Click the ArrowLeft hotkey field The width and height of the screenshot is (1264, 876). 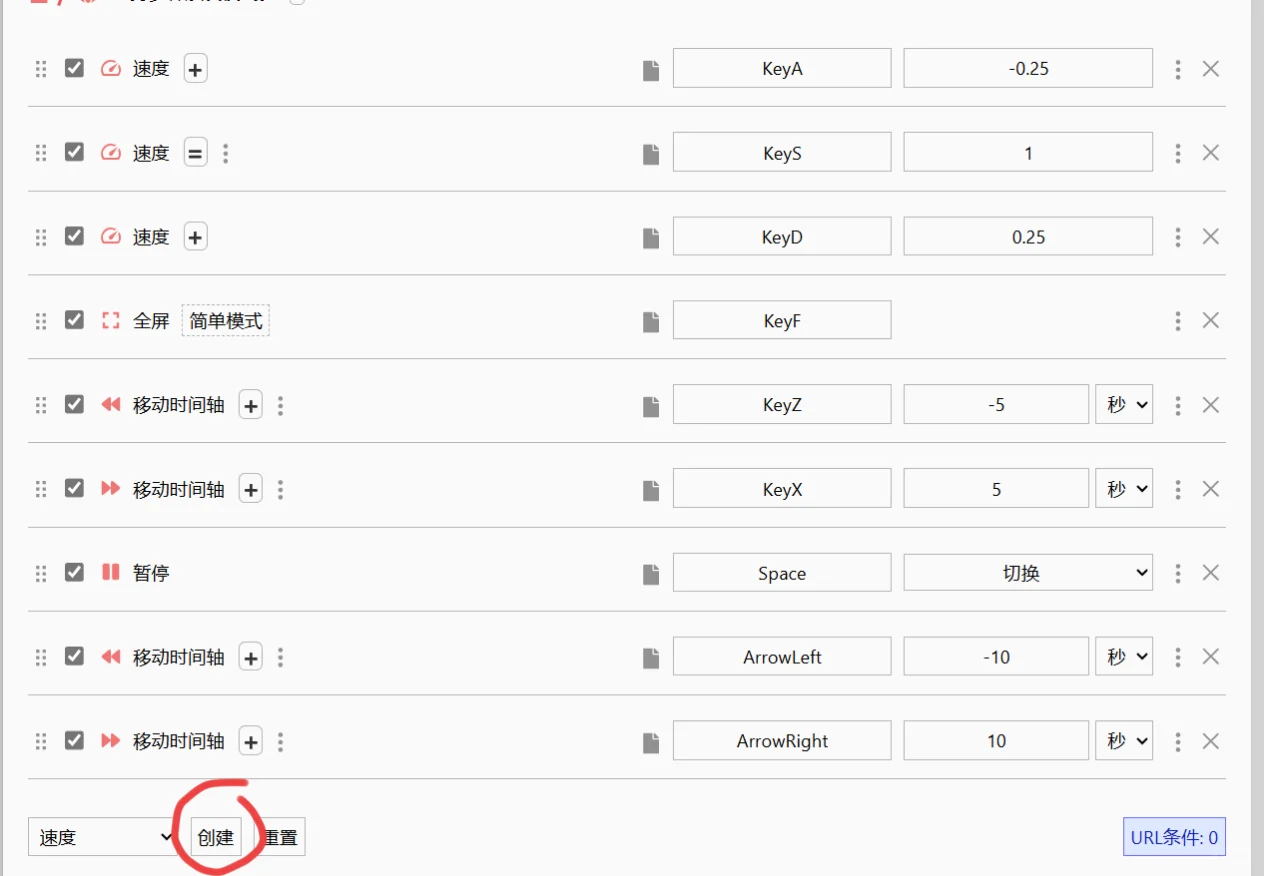click(782, 657)
